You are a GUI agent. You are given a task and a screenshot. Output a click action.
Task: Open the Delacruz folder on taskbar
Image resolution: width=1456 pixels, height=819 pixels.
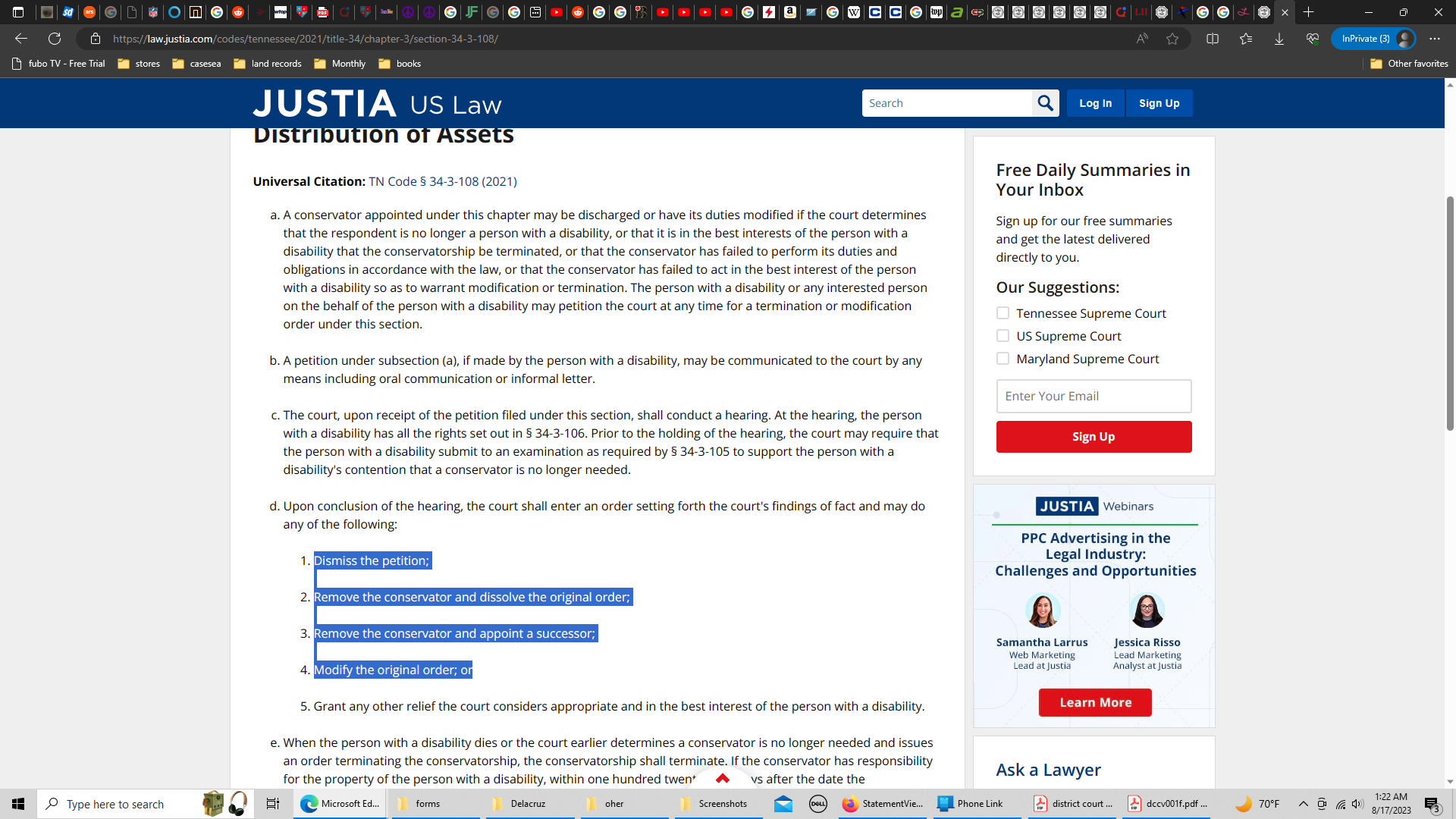[x=530, y=804]
